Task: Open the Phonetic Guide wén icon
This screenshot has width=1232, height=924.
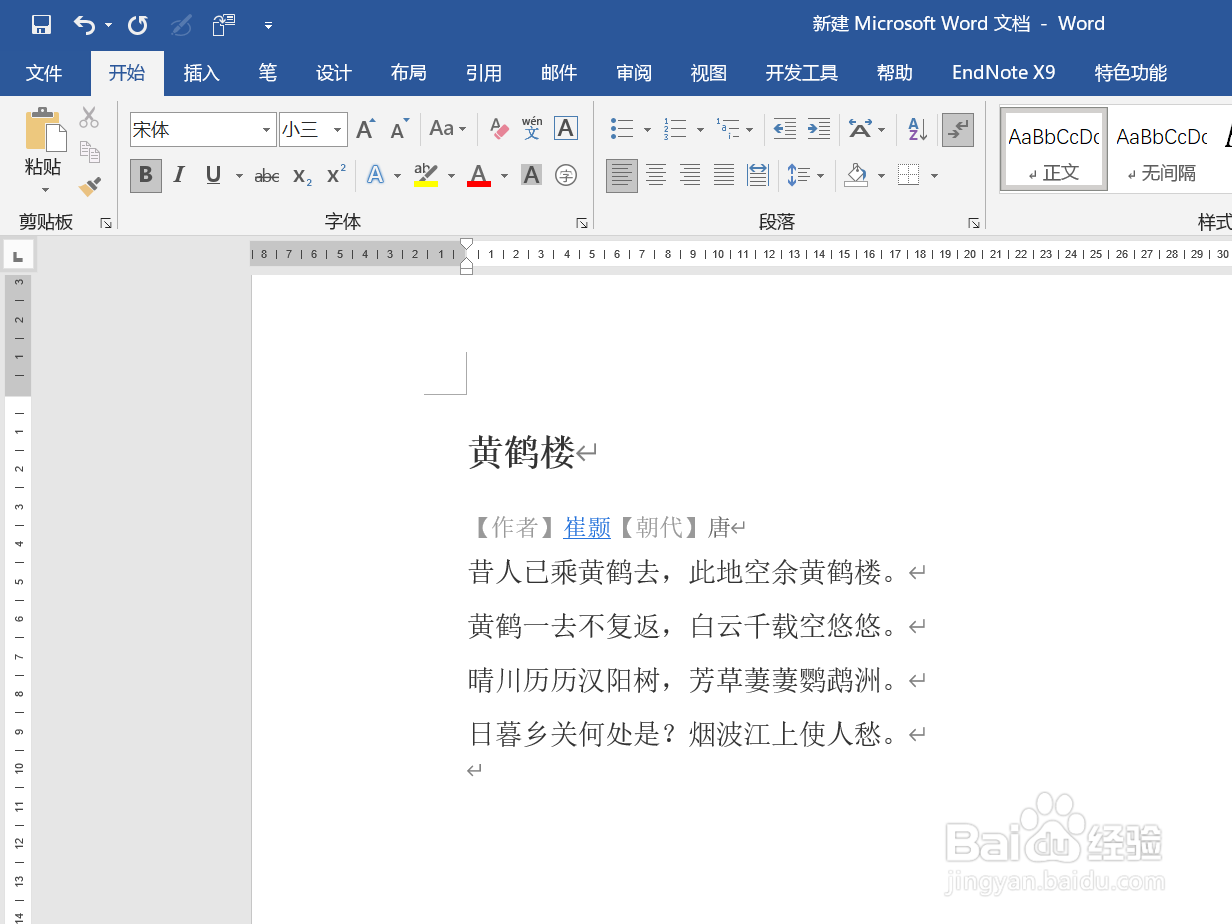Action: (532, 128)
